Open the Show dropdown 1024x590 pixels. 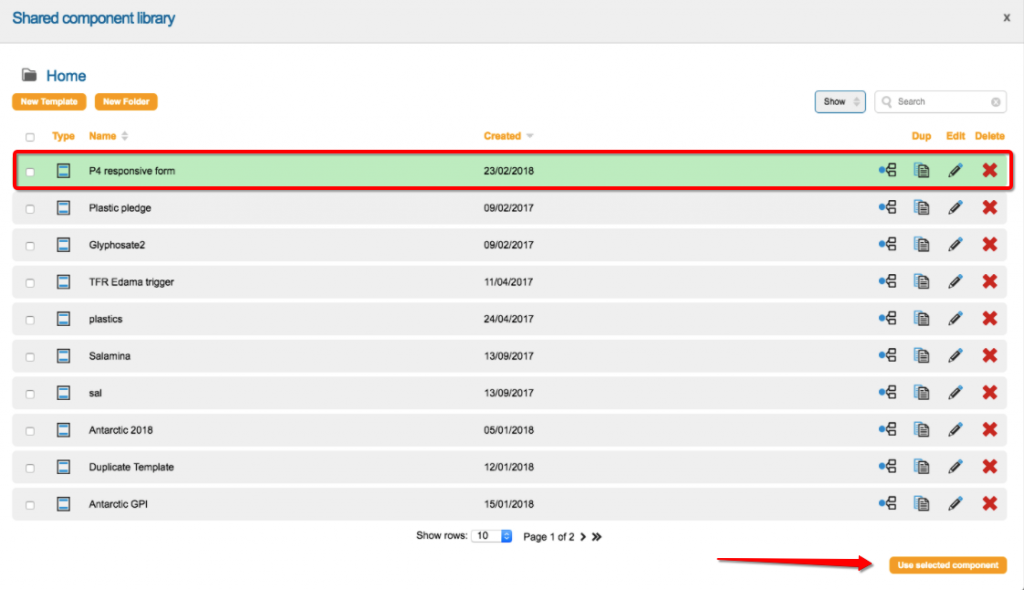pos(840,102)
